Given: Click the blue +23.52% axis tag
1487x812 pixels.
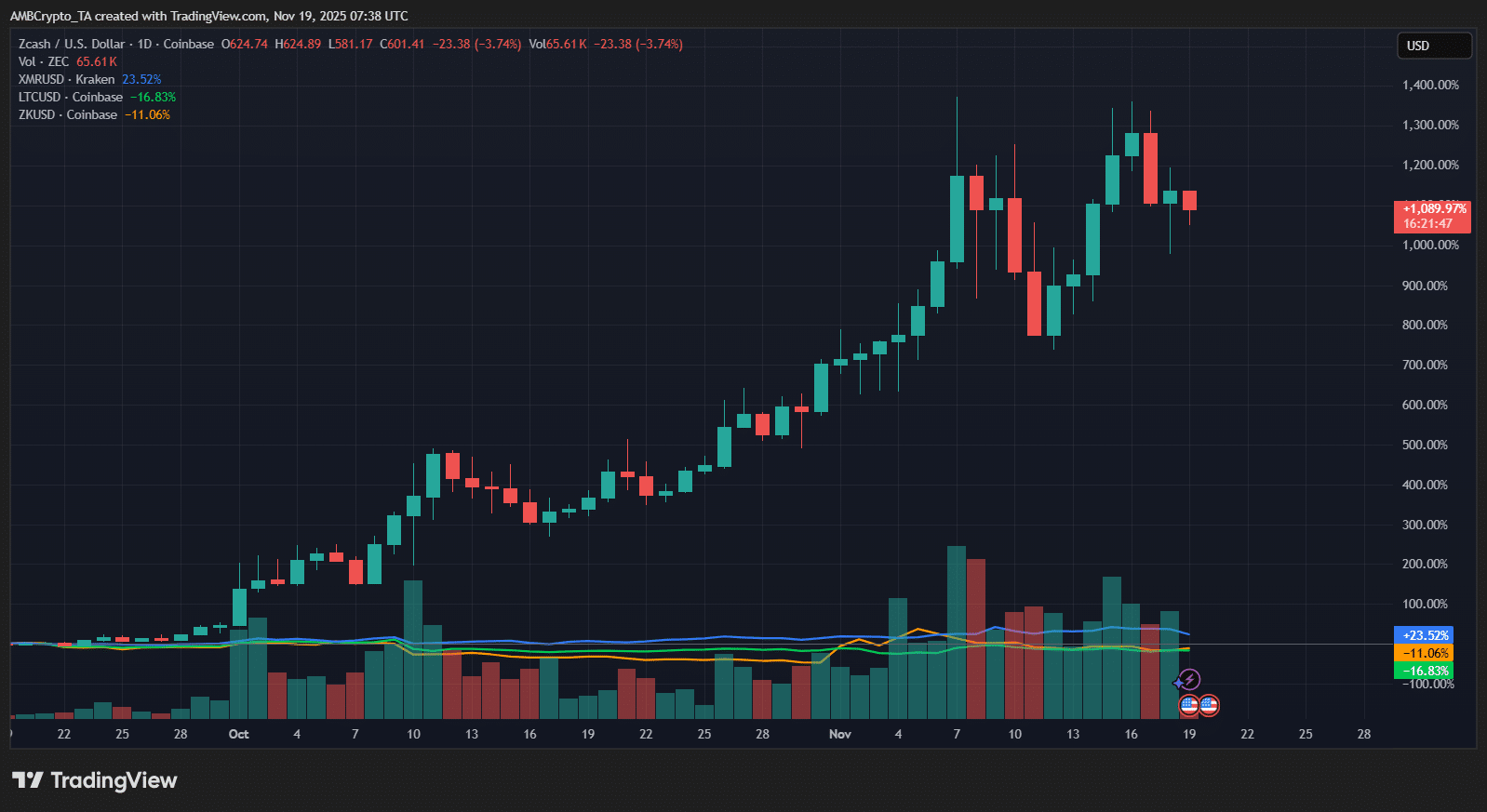Looking at the screenshot, I should click(x=1425, y=635).
